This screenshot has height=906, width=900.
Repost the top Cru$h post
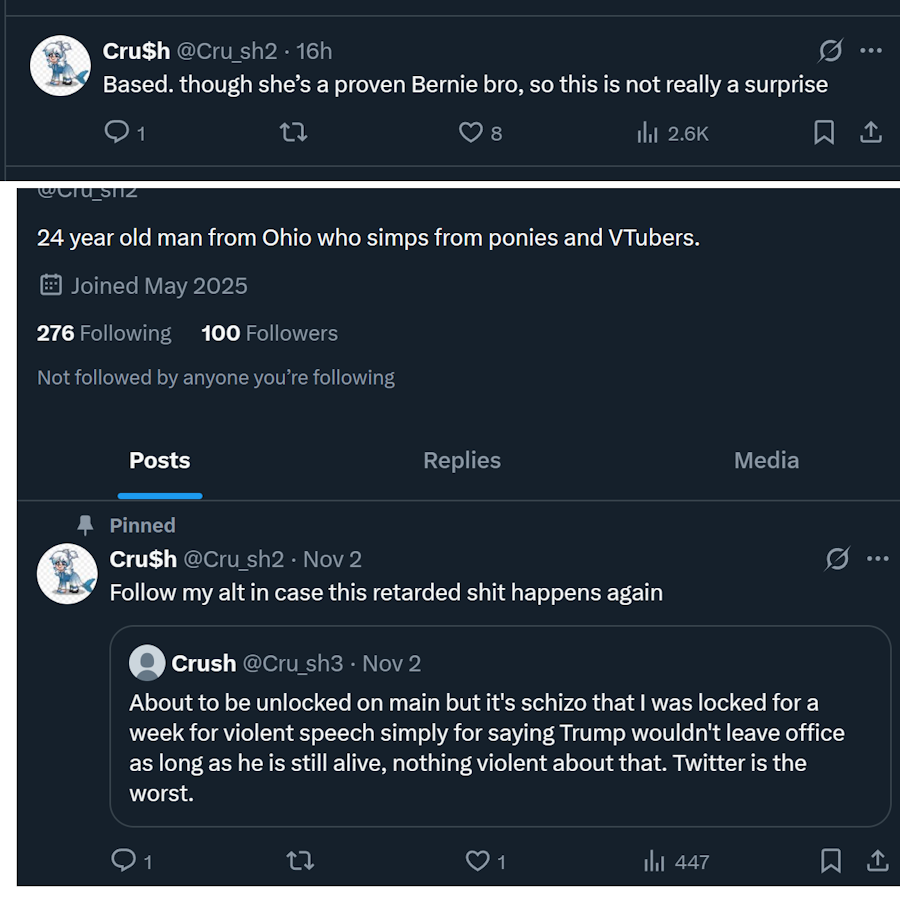[x=292, y=132]
